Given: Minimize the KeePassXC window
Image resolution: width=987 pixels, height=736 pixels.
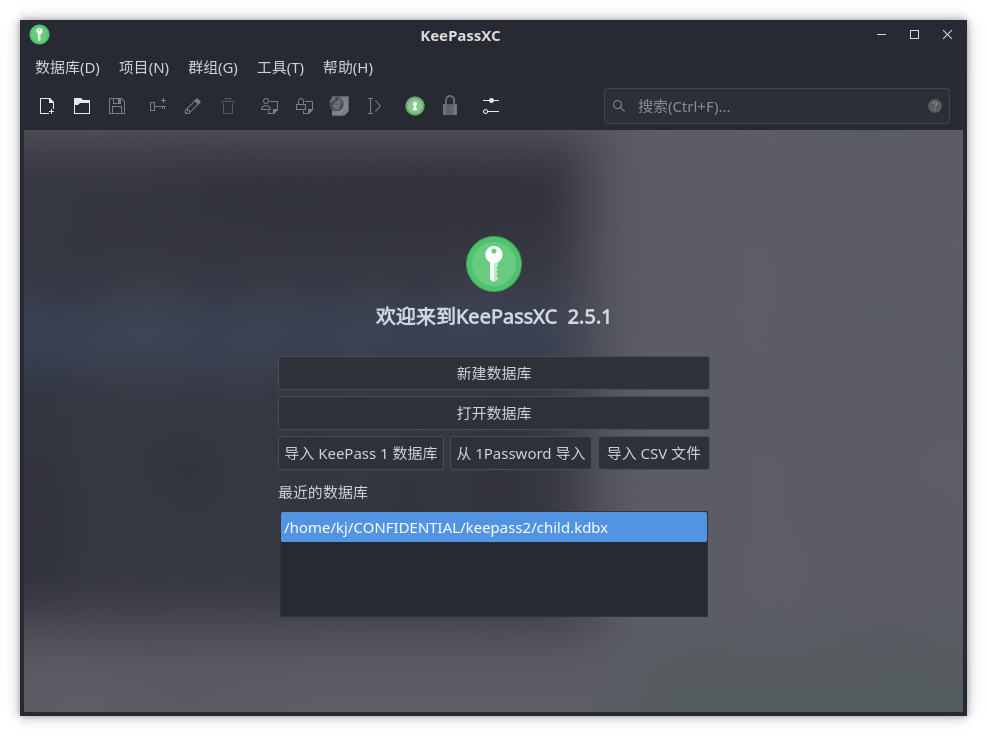Looking at the screenshot, I should 881,35.
